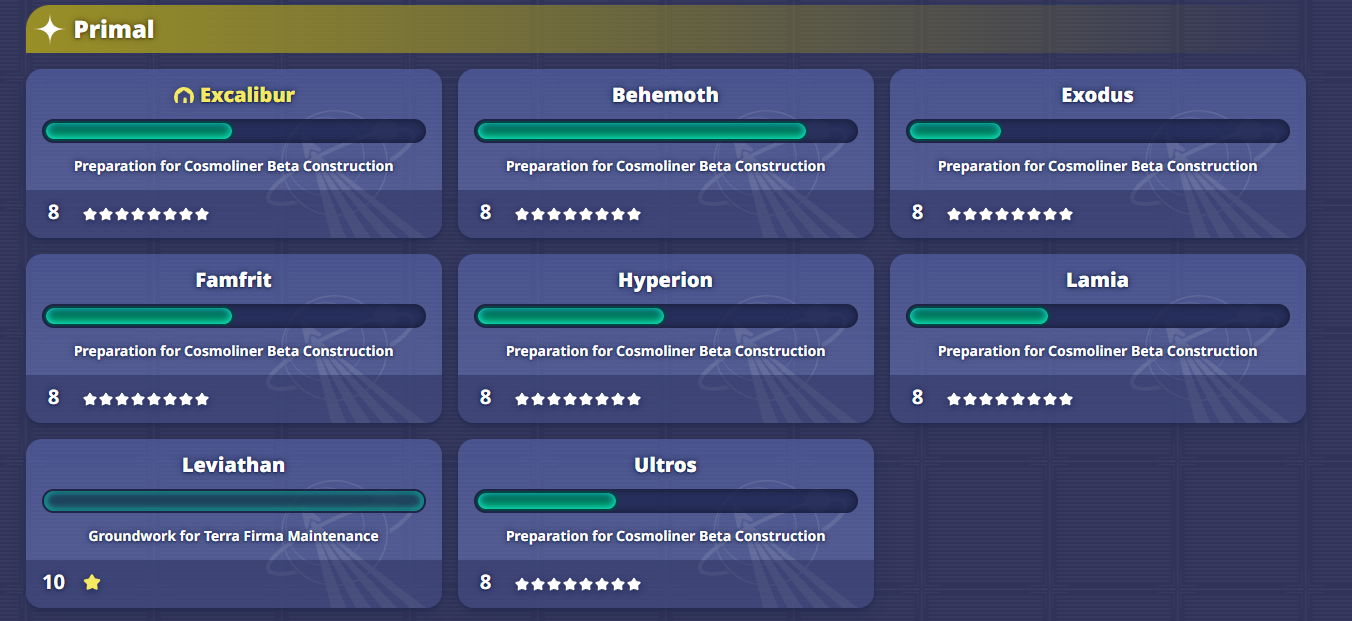Click Lamia's eight-star rating row
The width and height of the screenshot is (1352, 621).
tap(1010, 399)
